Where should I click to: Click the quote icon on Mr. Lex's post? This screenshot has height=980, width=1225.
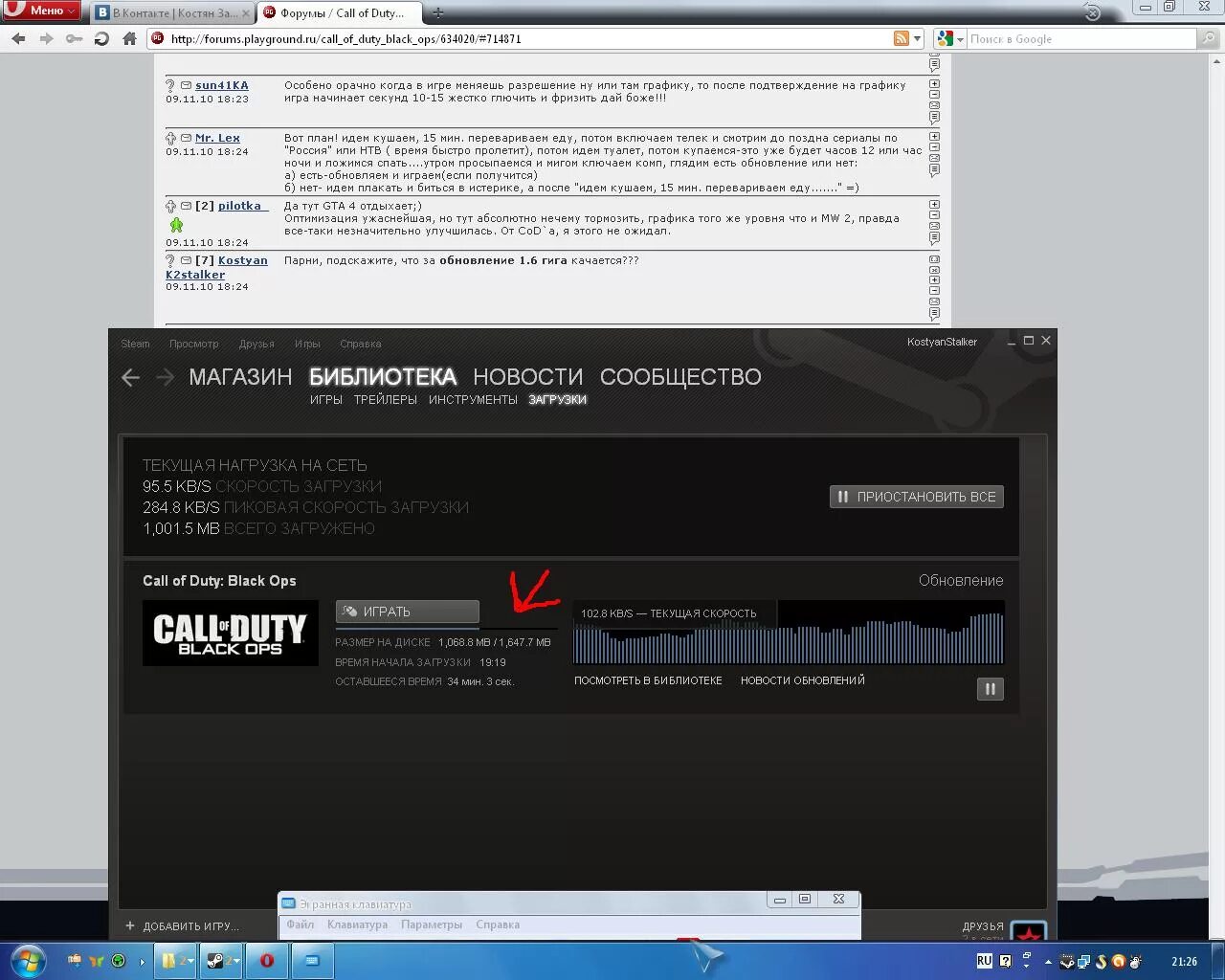tap(934, 170)
